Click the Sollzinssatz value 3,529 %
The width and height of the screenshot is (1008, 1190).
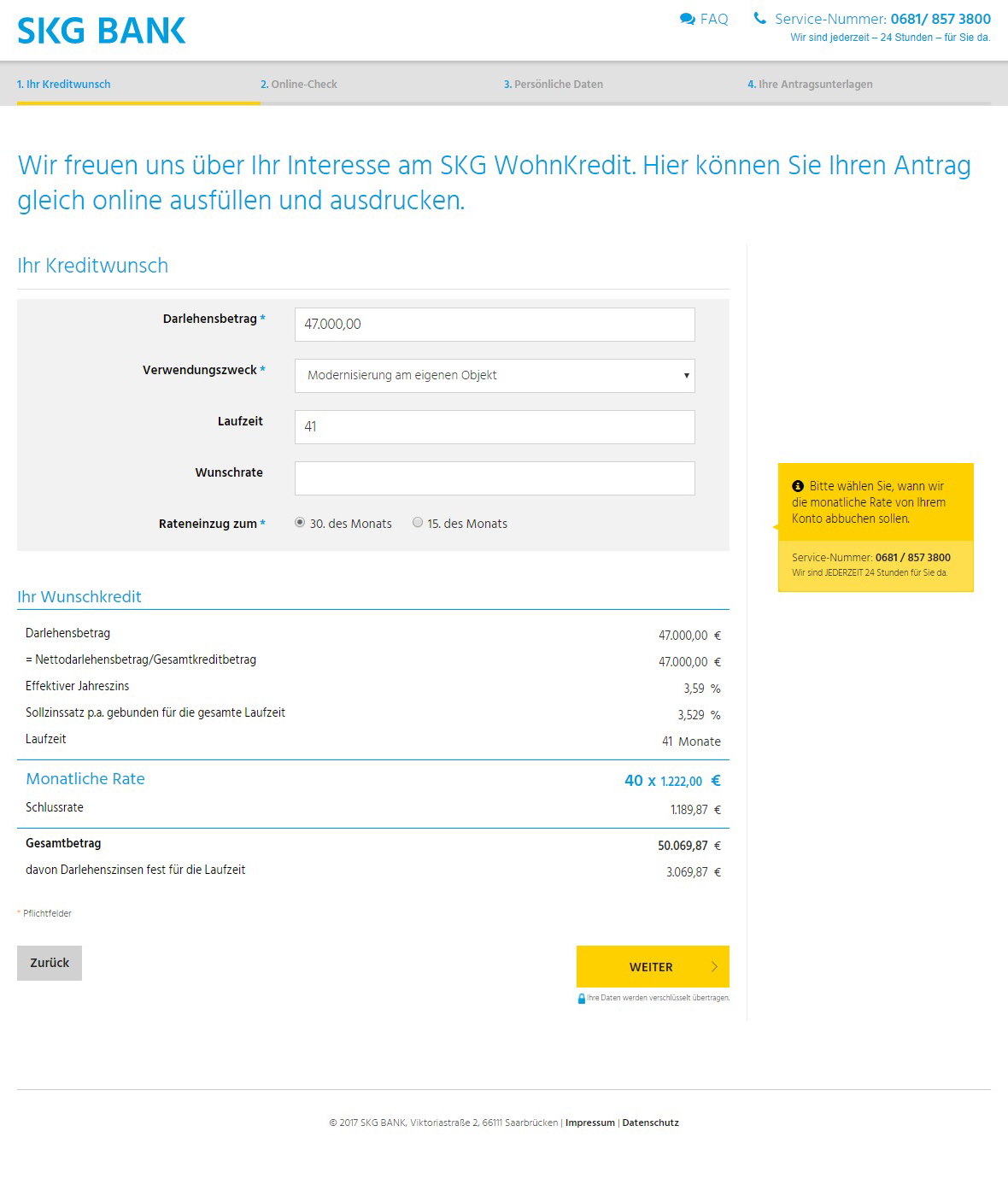pos(699,715)
